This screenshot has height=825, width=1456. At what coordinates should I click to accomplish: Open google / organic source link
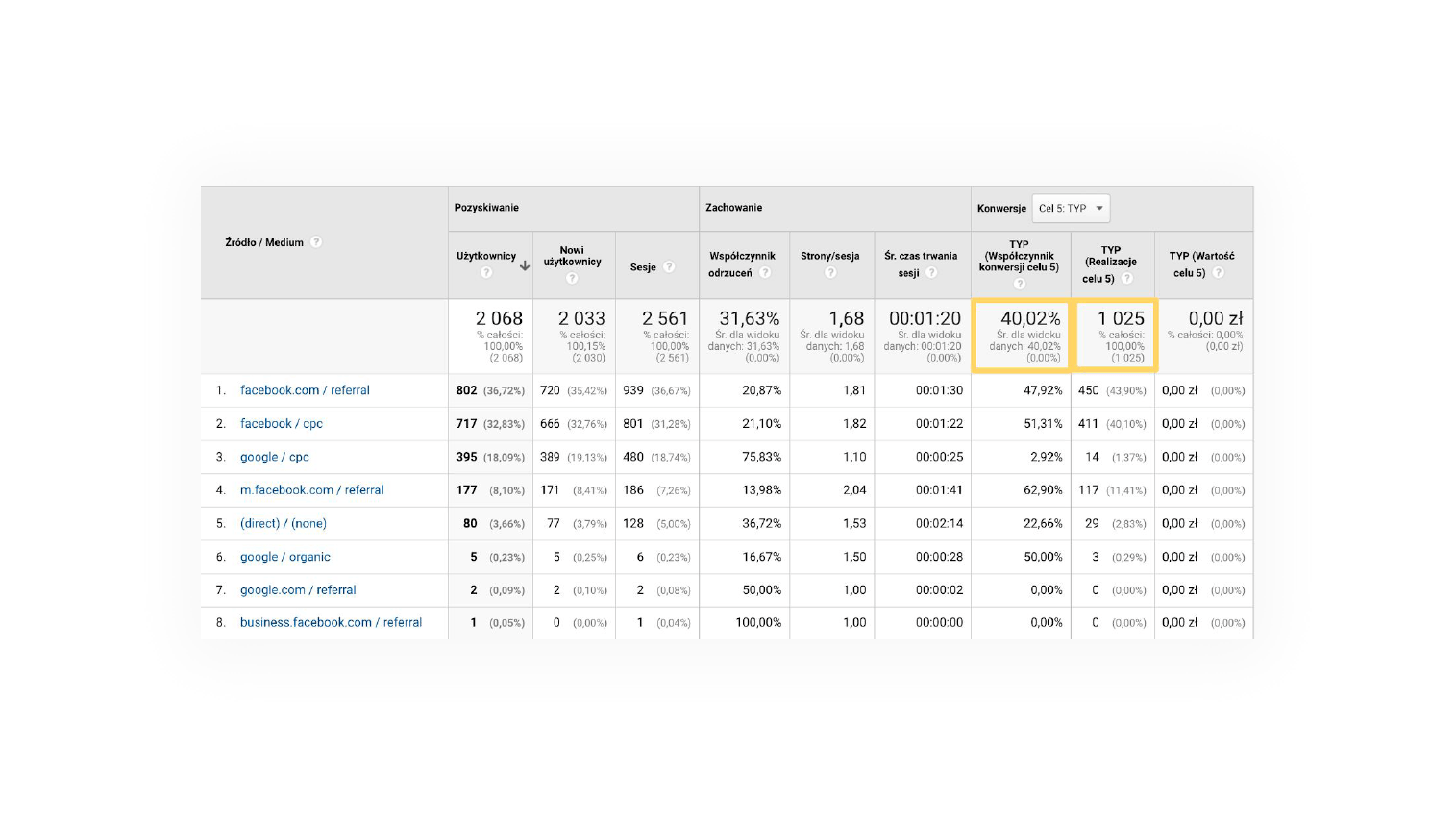(285, 557)
